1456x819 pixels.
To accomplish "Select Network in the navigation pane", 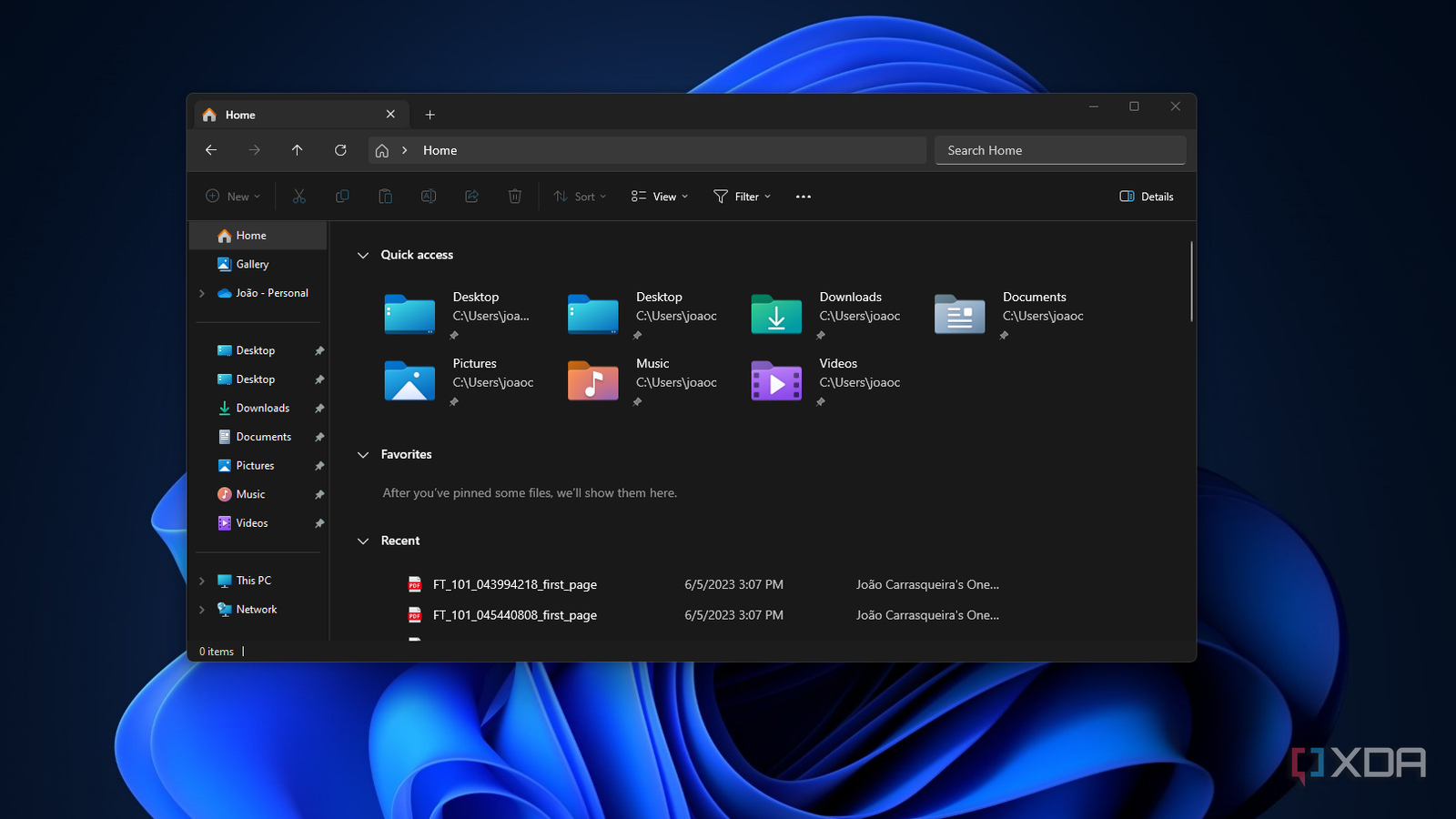I will [256, 610].
